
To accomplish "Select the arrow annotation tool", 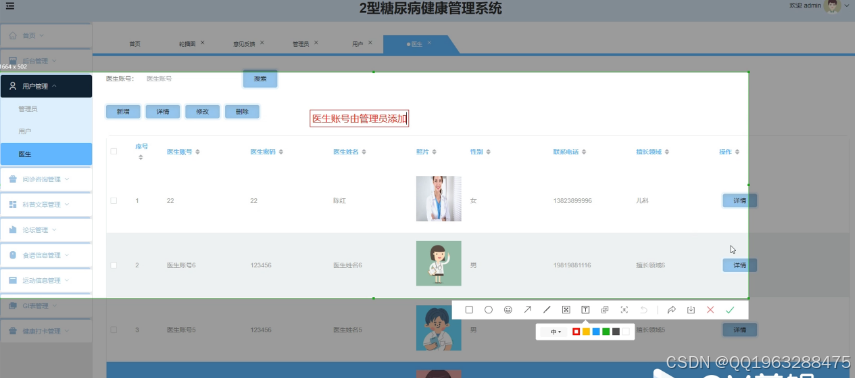I will [527, 310].
